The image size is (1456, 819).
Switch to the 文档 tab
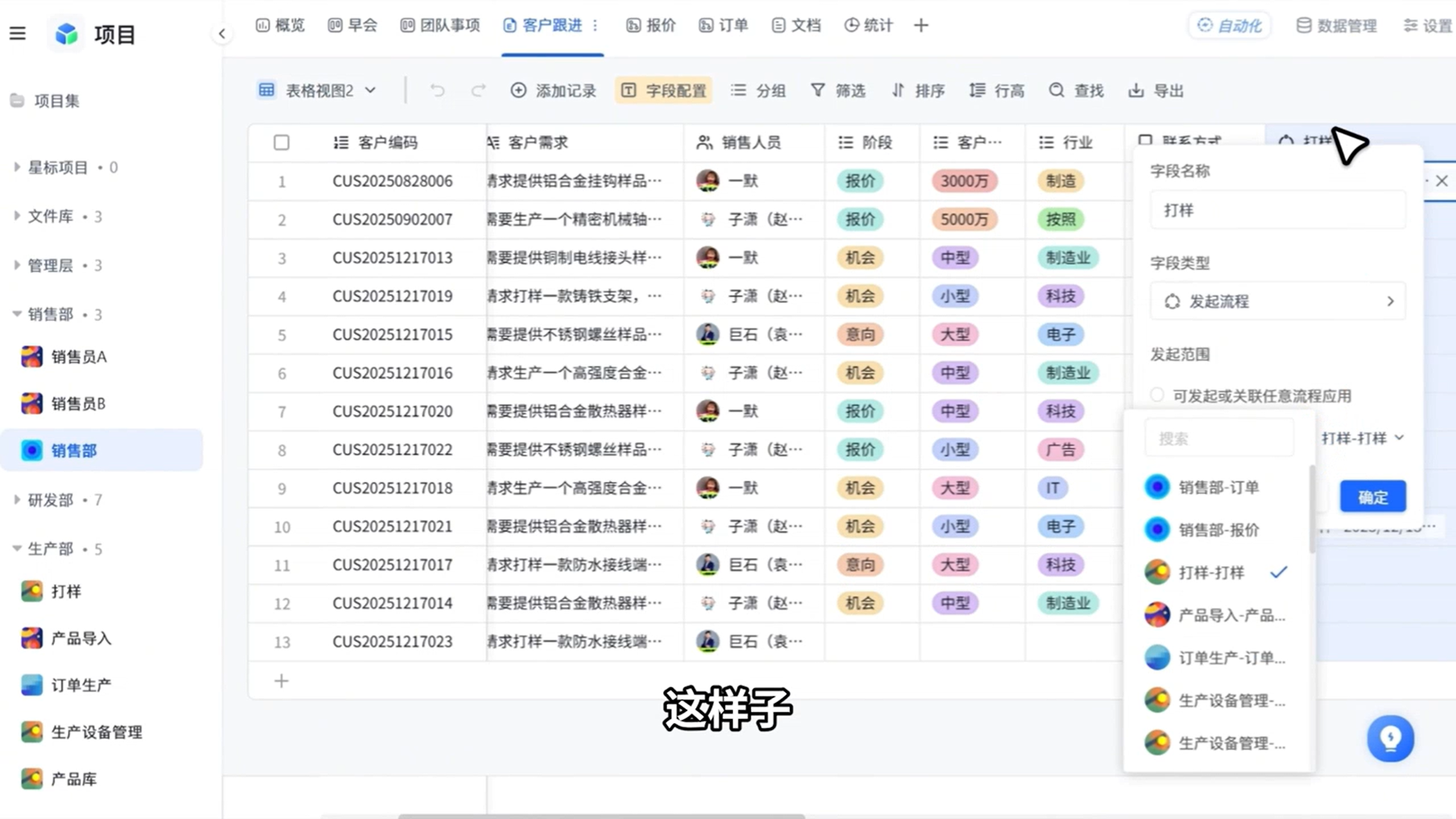point(796,26)
